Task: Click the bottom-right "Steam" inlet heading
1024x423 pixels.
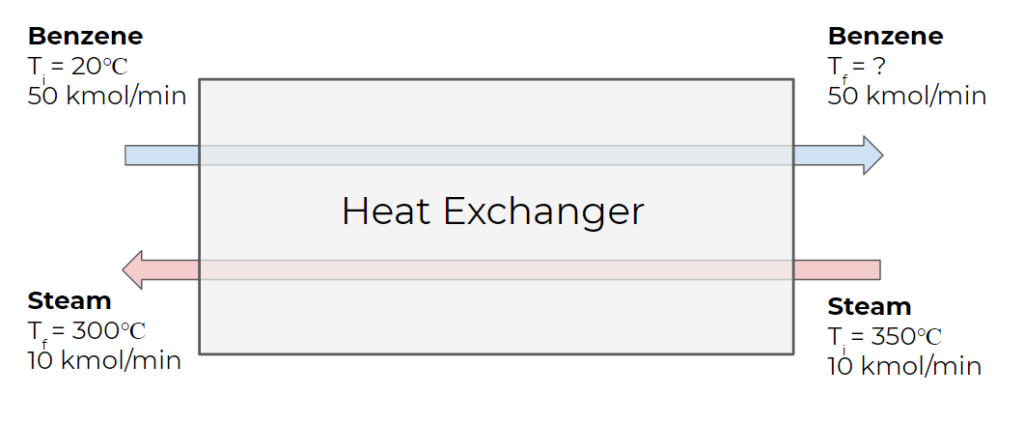Action: (869, 306)
